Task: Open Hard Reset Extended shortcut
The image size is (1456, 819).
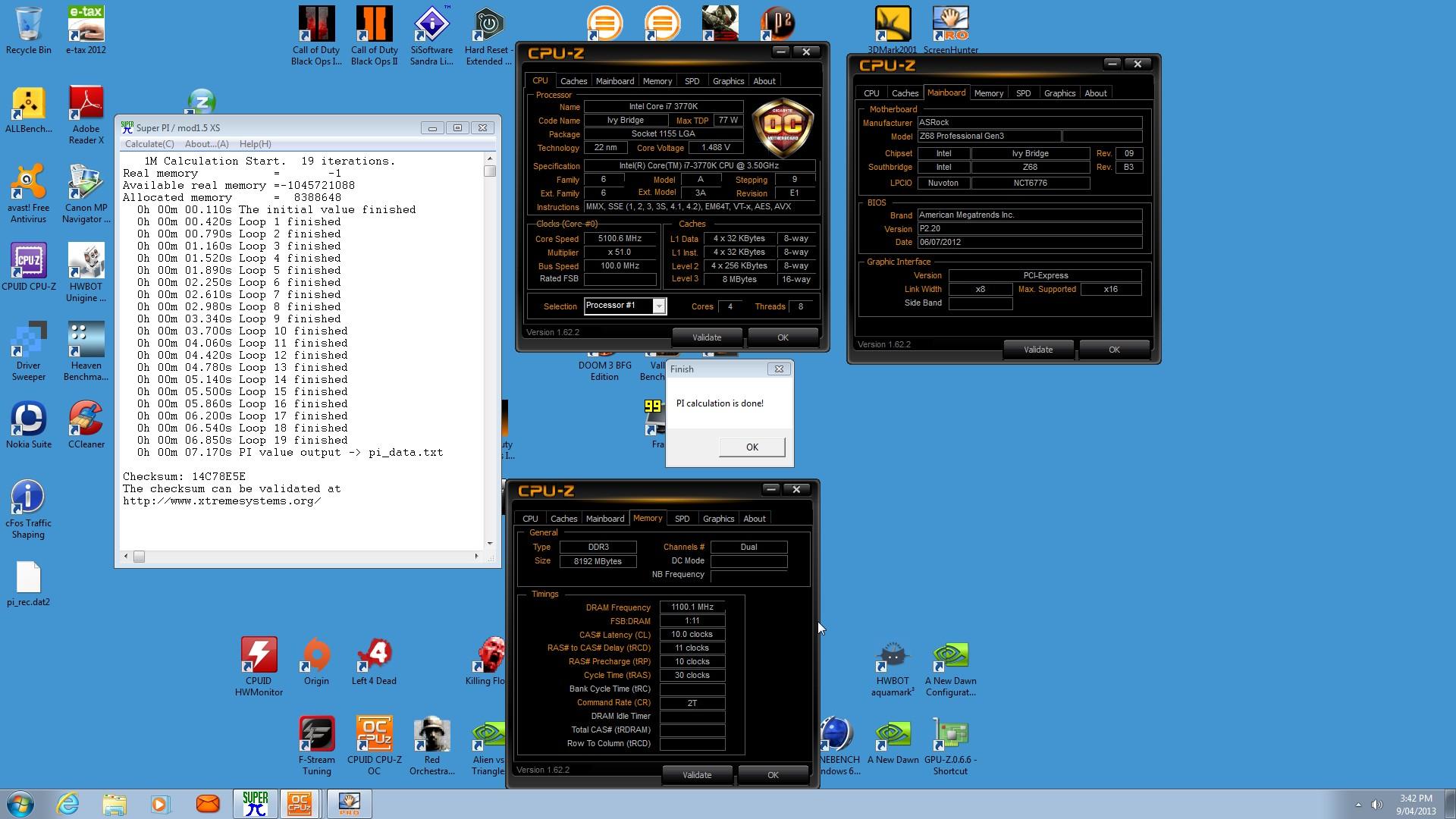Action: click(488, 36)
